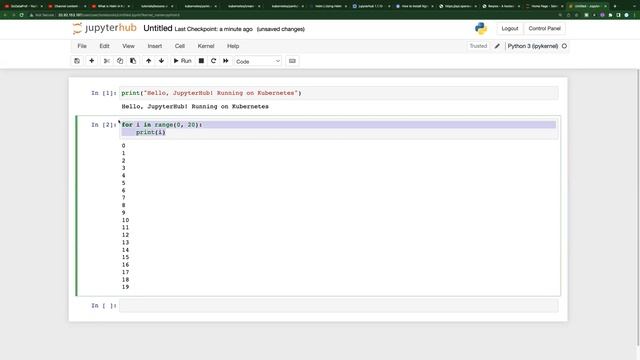Restart the kernel with circular arrow icon
The width and height of the screenshot is (640, 360).
click(x=213, y=61)
